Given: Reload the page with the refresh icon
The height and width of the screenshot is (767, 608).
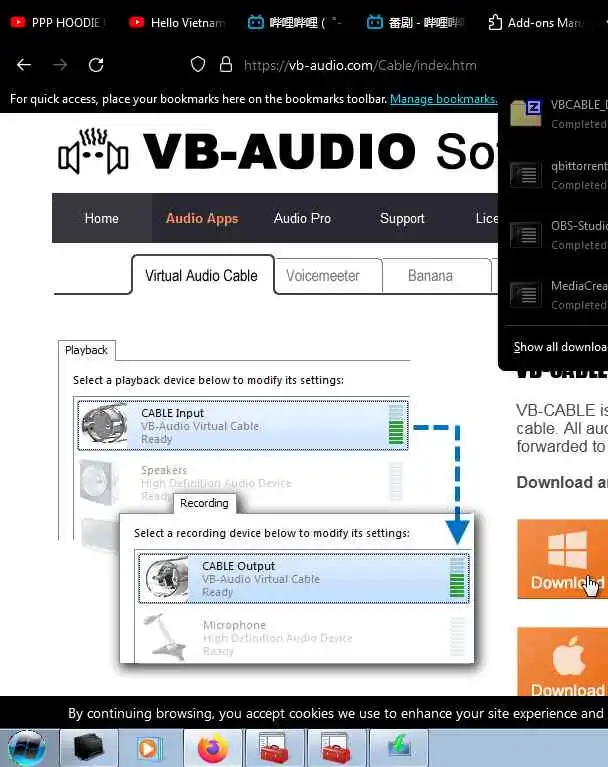Looking at the screenshot, I should coord(96,65).
